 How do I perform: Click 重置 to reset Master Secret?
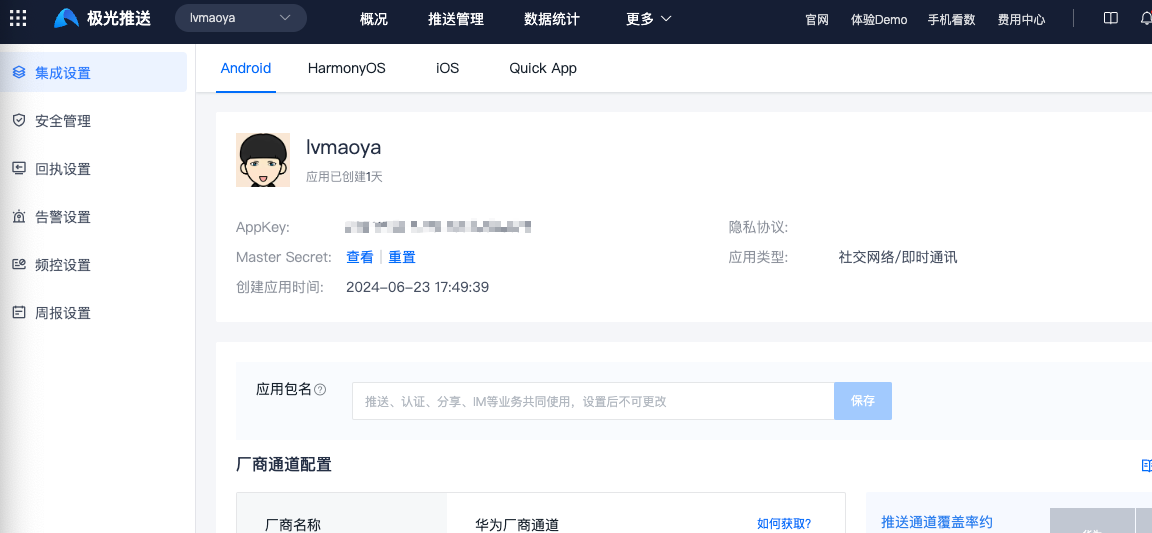tap(402, 257)
